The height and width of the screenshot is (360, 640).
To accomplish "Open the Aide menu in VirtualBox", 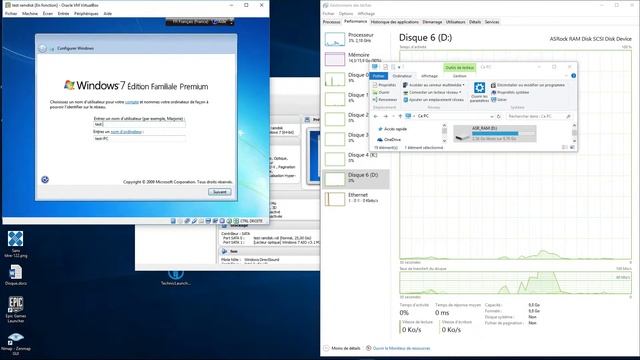I will tap(107, 13).
